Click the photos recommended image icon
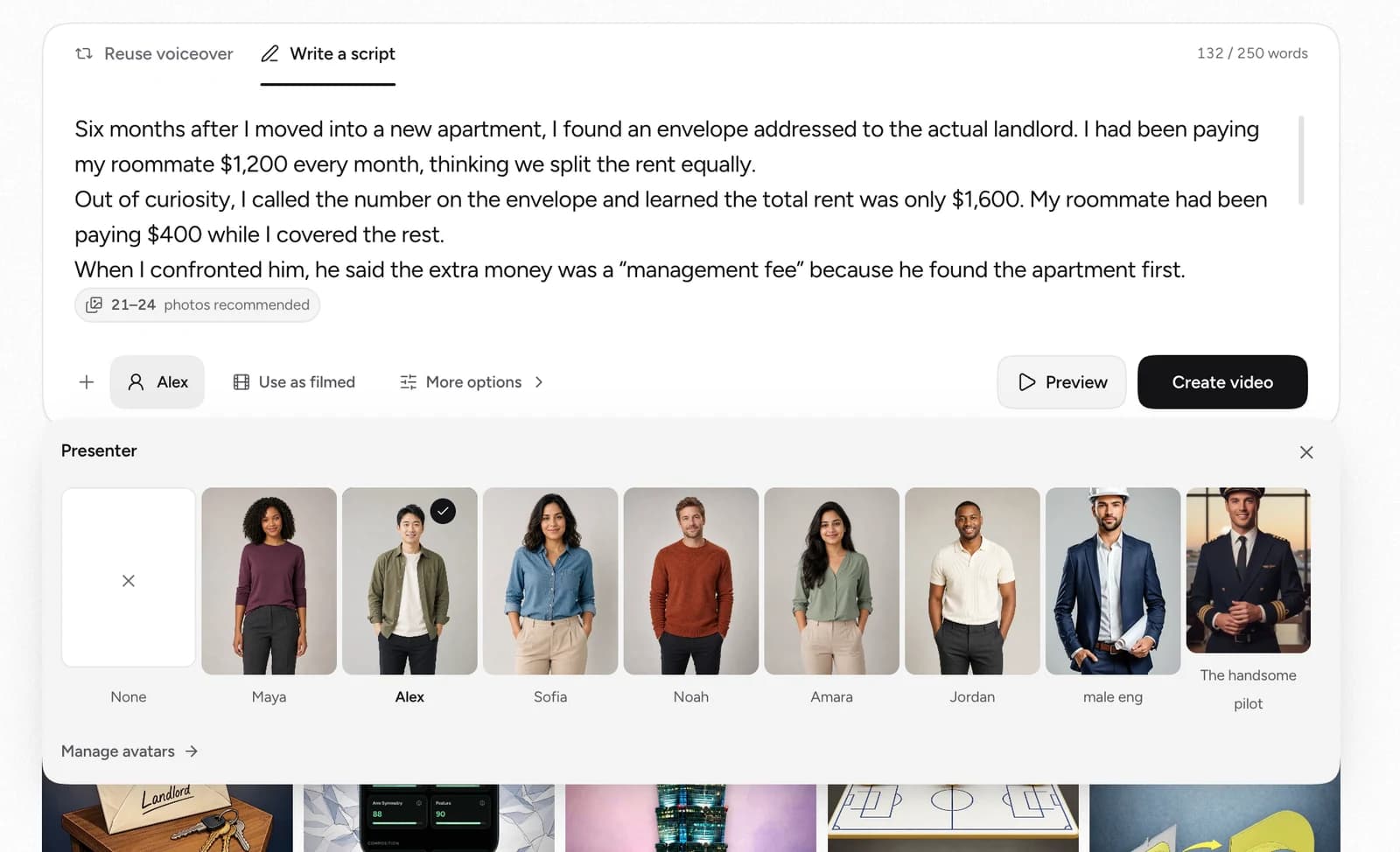This screenshot has width=1400, height=852. tap(94, 304)
